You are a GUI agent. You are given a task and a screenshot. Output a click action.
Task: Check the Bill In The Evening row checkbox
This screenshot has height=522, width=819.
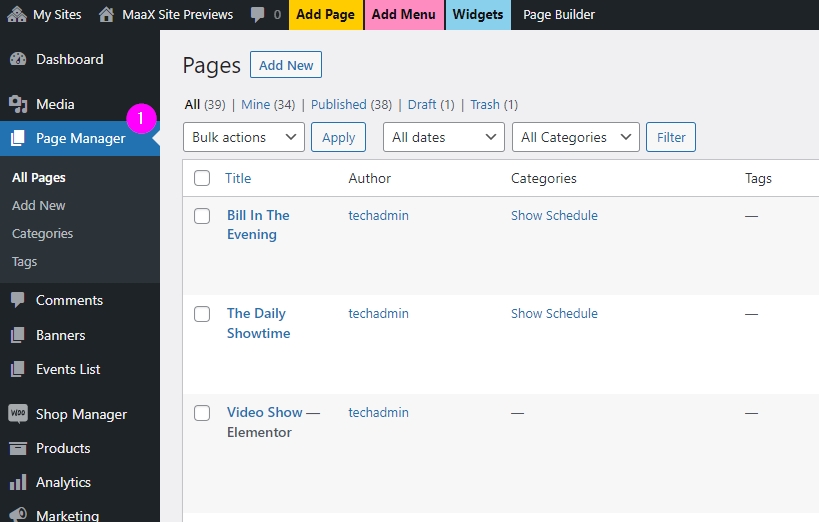pos(202,216)
